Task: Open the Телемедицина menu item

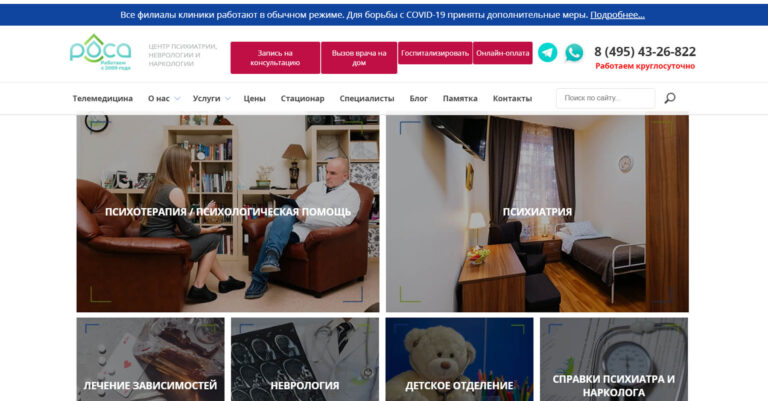Action: 102,98
